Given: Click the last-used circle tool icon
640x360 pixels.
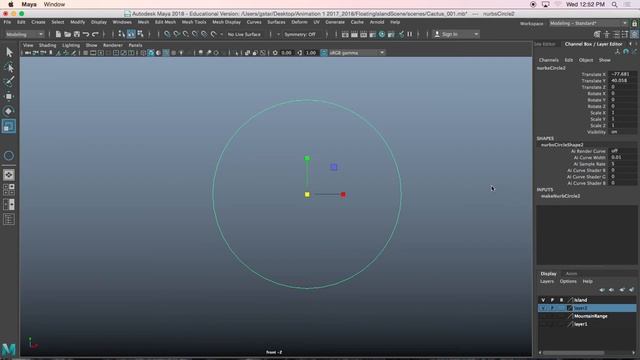Looking at the screenshot, I should pos(9,156).
